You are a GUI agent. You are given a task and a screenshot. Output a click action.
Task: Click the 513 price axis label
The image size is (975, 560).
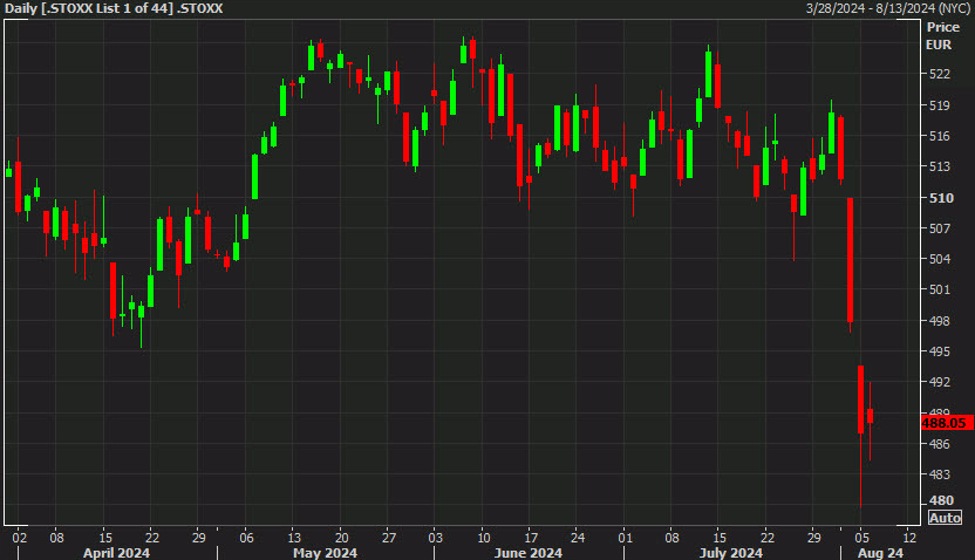click(939, 167)
